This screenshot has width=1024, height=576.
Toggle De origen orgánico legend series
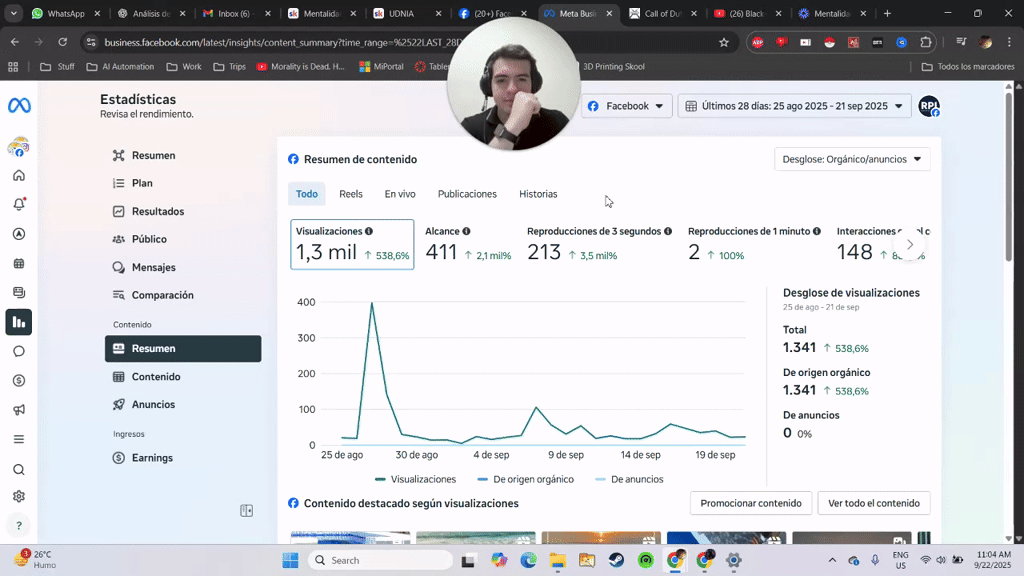(526, 479)
